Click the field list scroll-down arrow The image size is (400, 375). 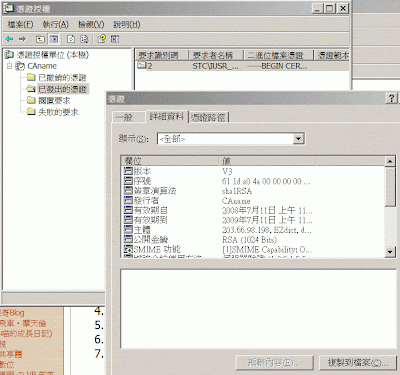point(390,252)
